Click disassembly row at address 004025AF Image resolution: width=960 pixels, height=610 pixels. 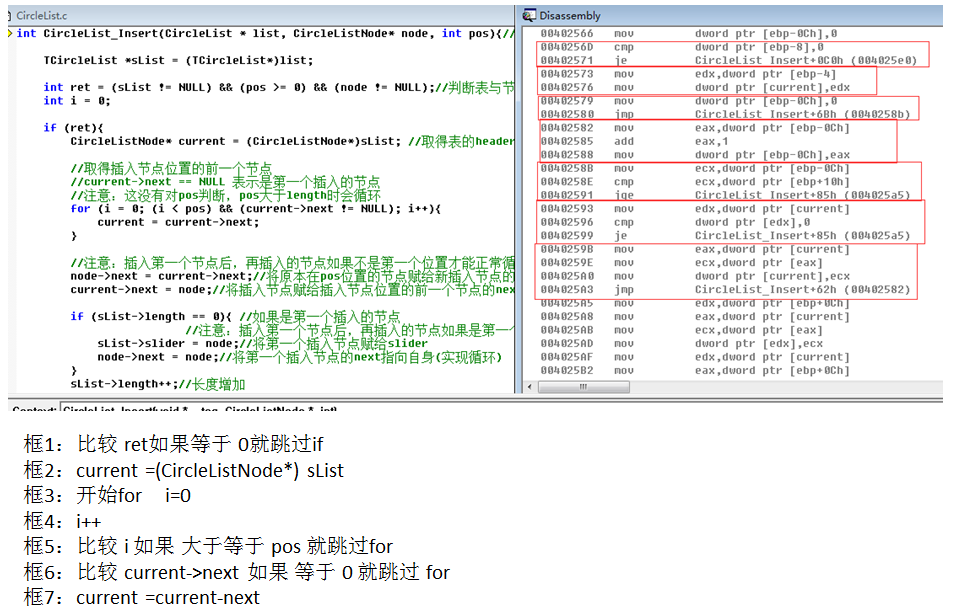[695, 356]
